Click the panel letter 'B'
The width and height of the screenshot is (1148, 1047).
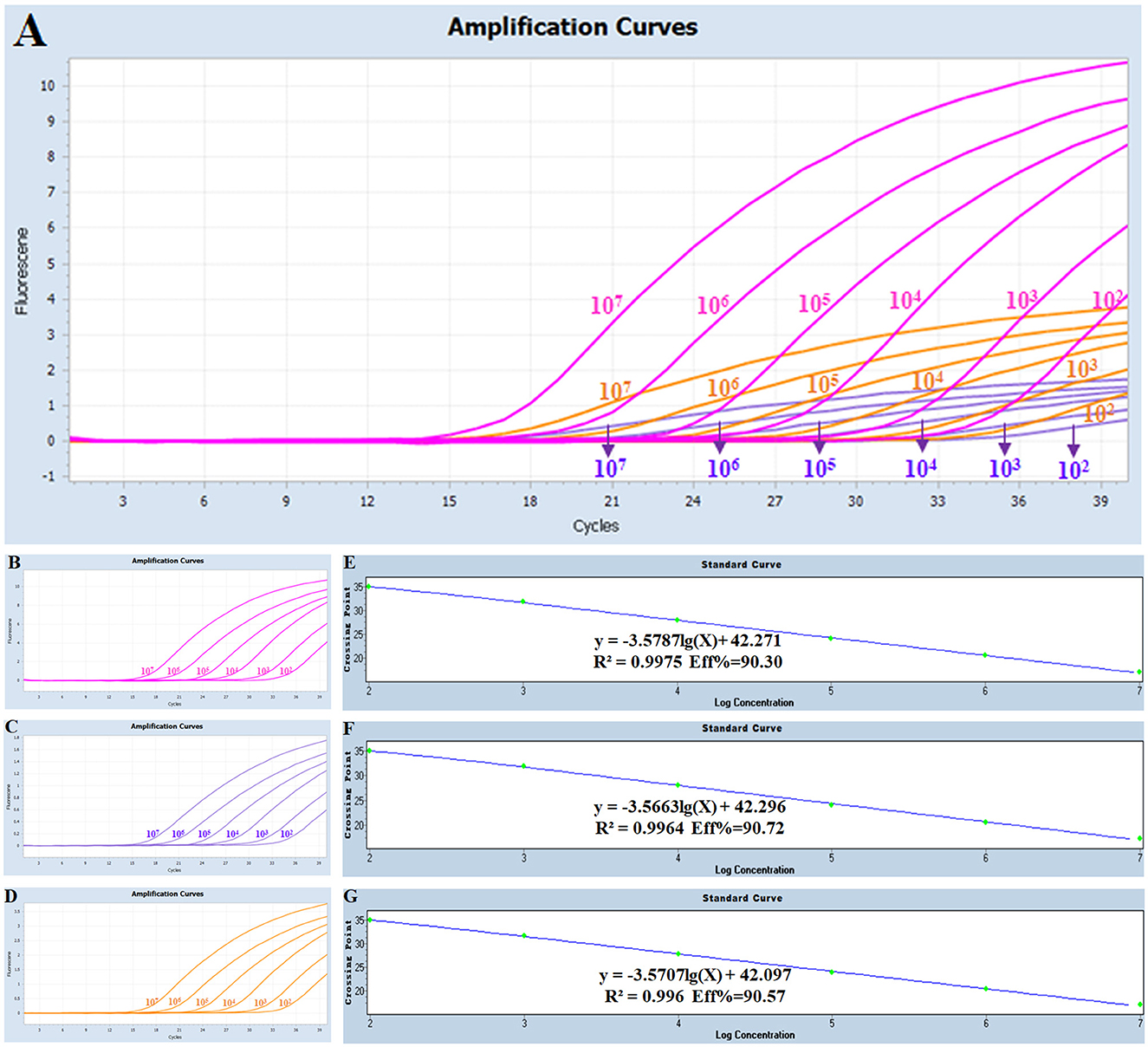14,563
